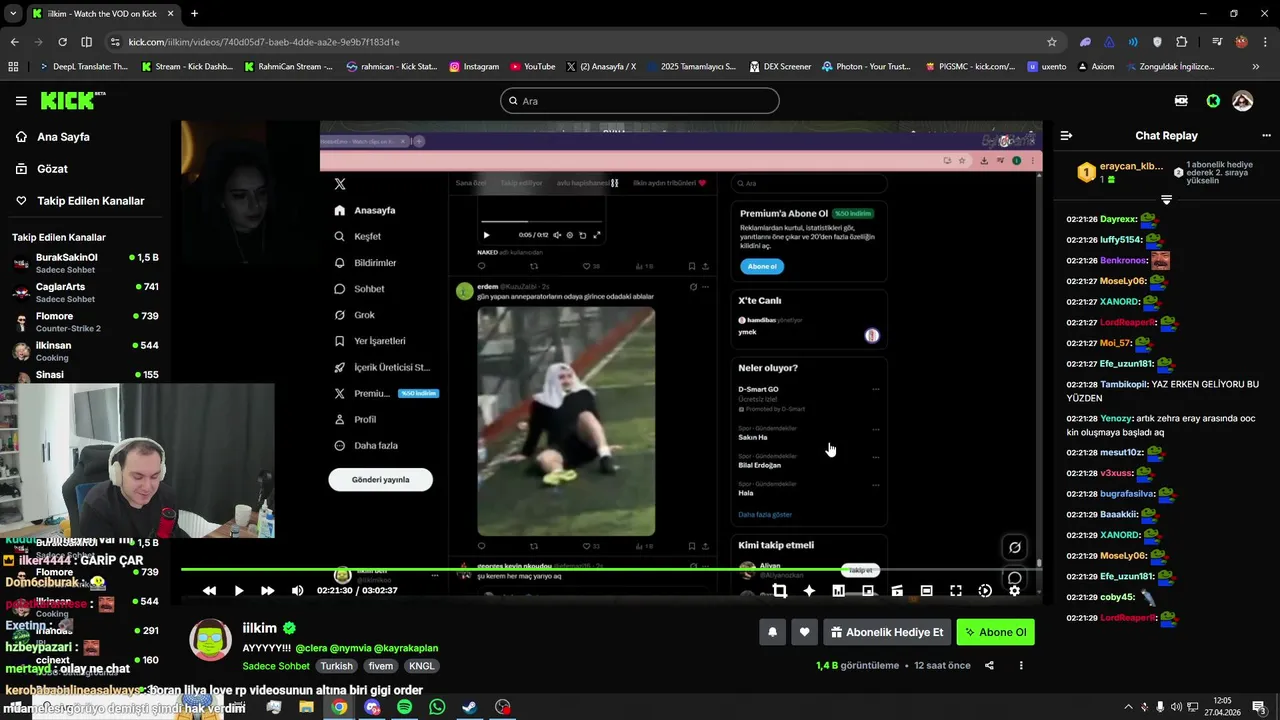This screenshot has width=1280, height=720.
Task: Open the DEX Screener bookmark
Action: coord(779,67)
